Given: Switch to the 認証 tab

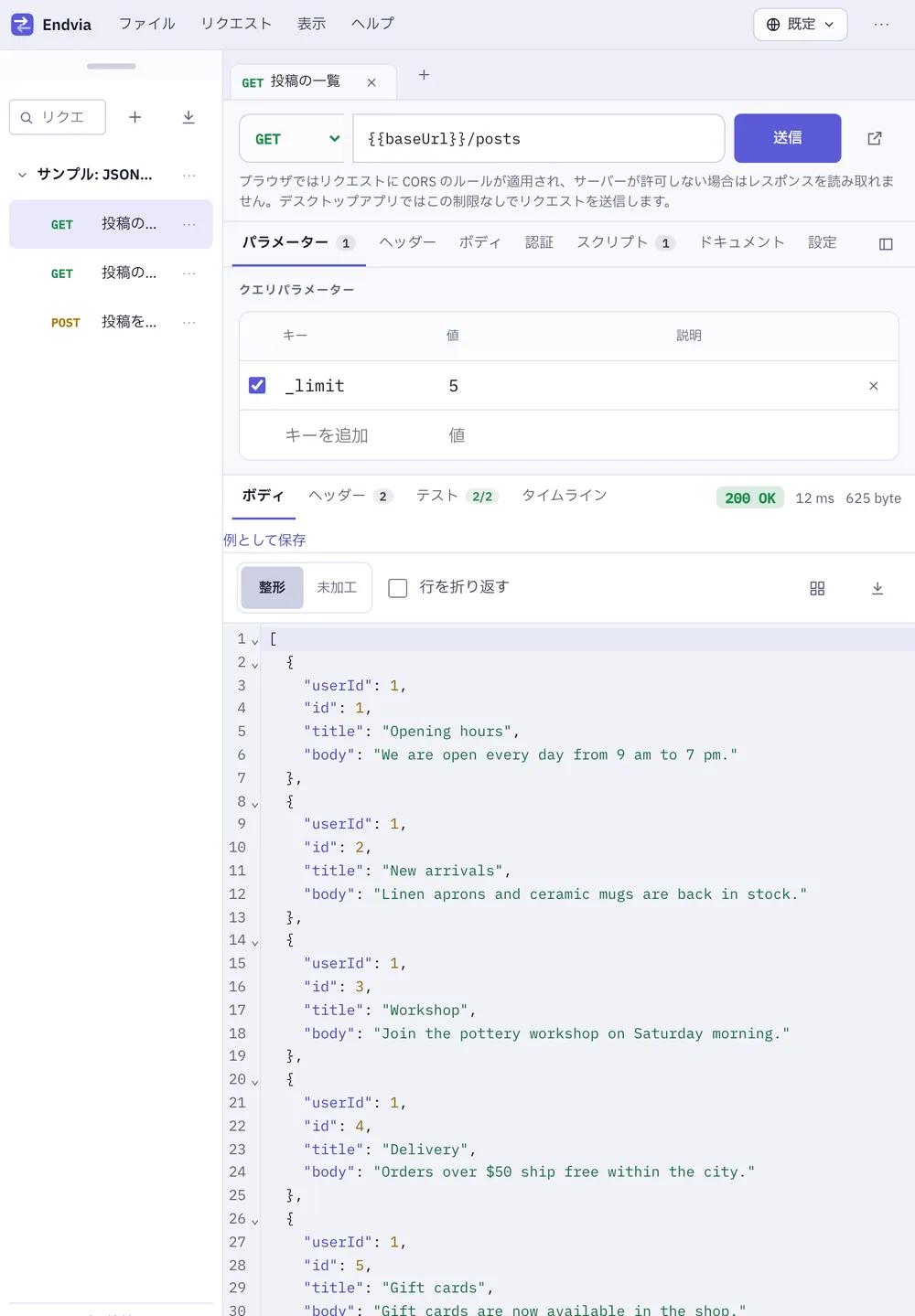Looking at the screenshot, I should pos(539,242).
